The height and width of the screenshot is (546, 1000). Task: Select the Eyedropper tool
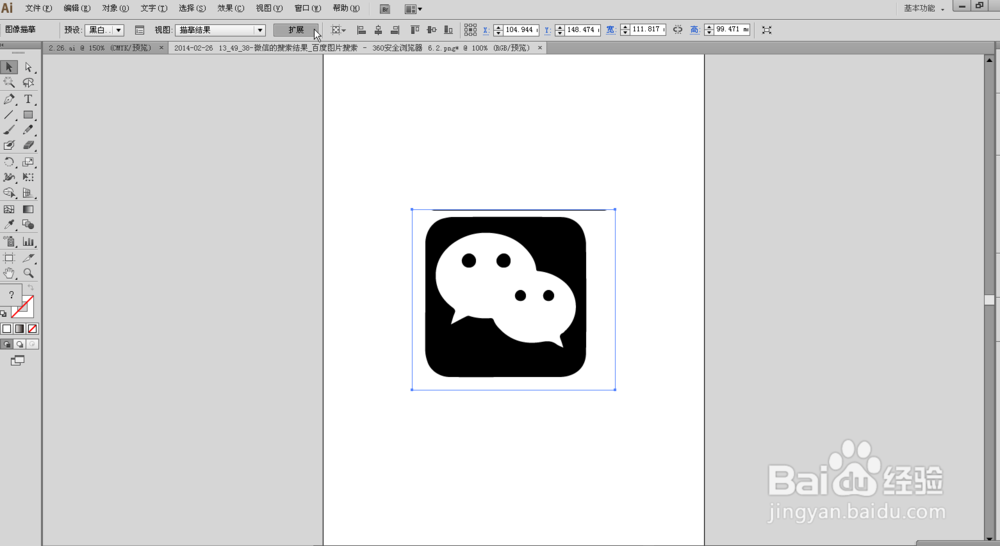click(9, 225)
